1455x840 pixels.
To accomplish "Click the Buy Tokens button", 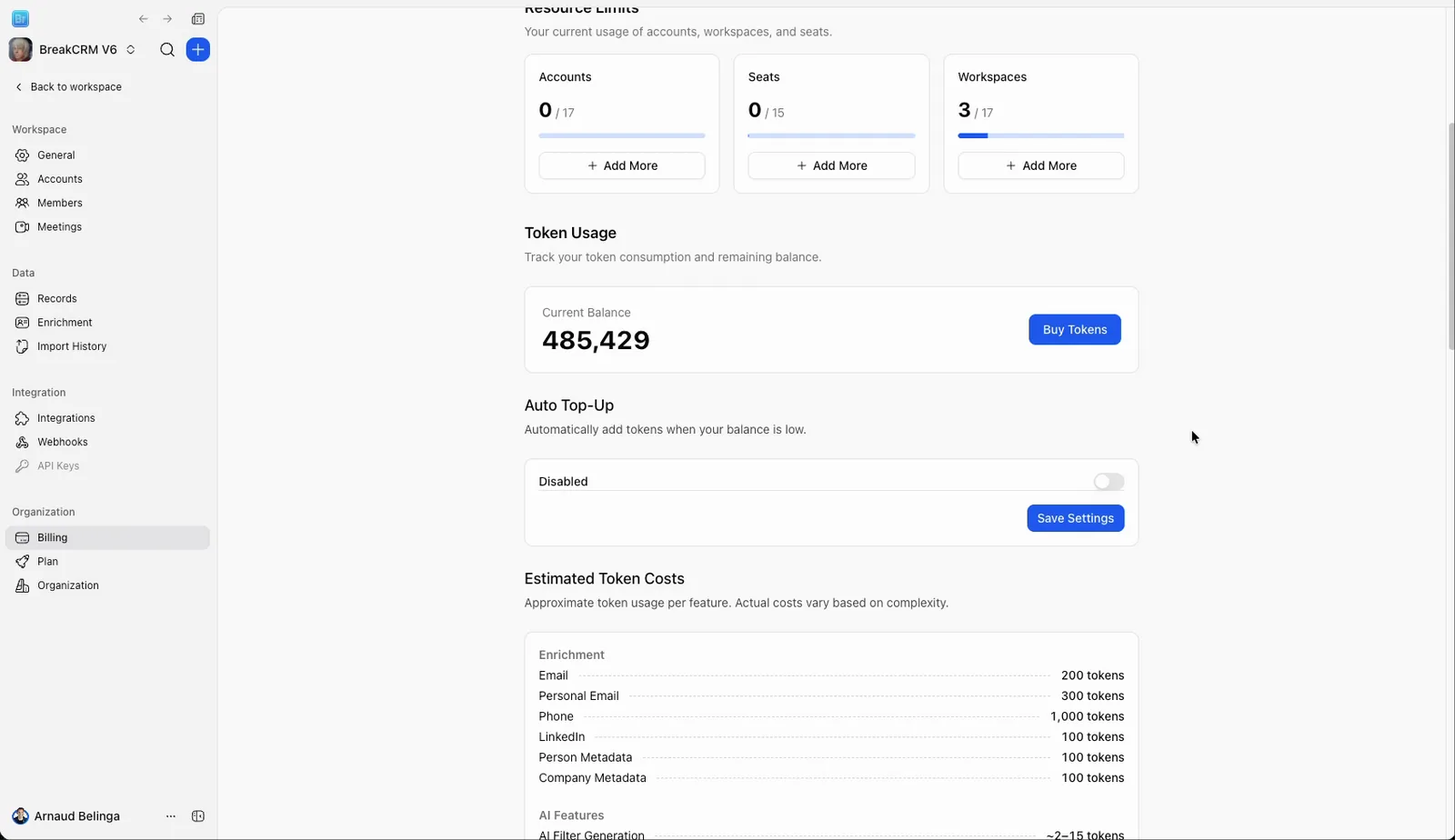I will [1074, 330].
